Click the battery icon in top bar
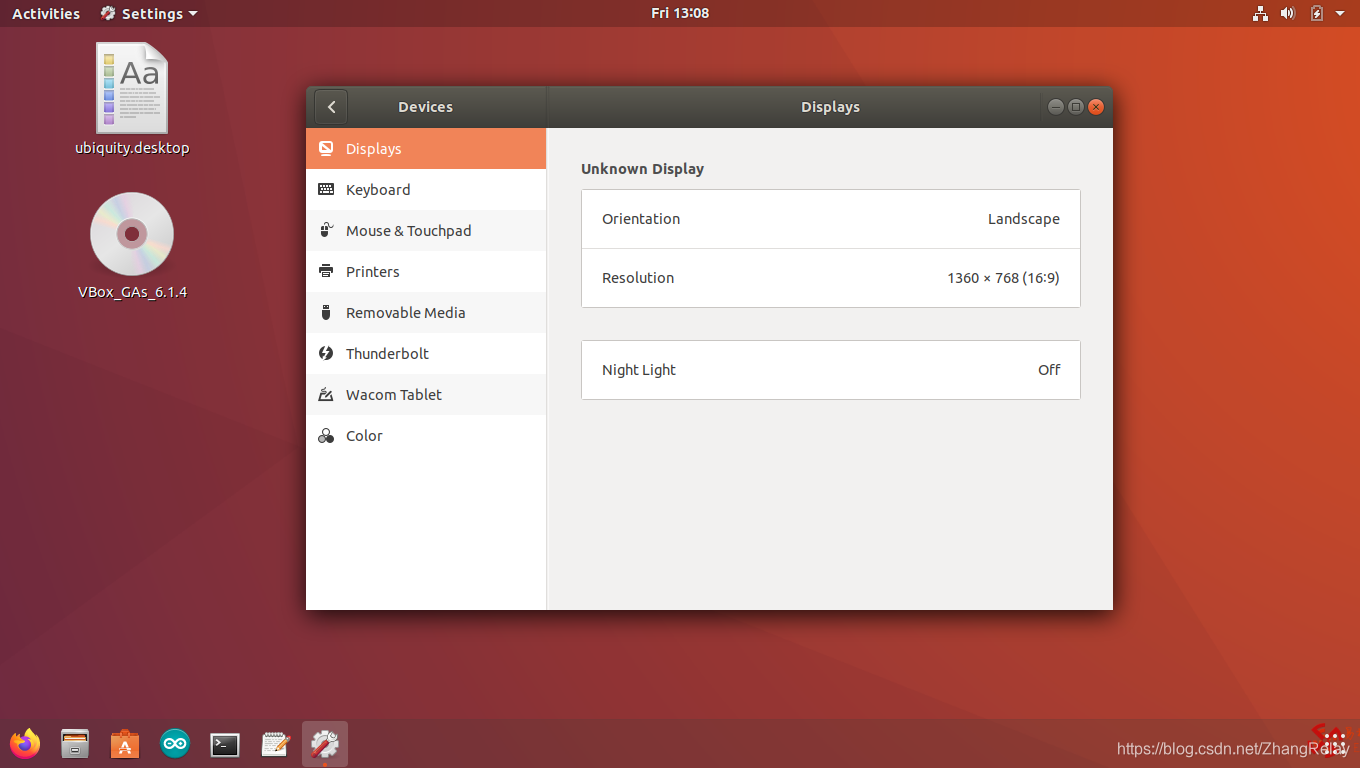This screenshot has height=768, width=1360. (1317, 13)
